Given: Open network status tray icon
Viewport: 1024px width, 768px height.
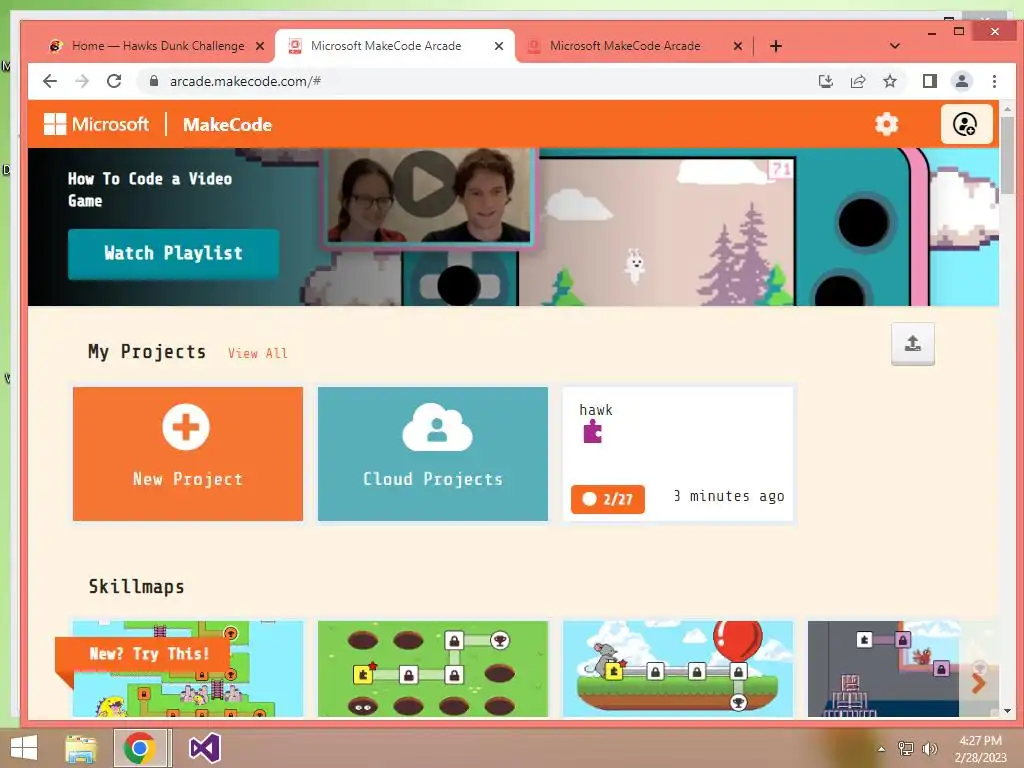Looking at the screenshot, I should [906, 748].
